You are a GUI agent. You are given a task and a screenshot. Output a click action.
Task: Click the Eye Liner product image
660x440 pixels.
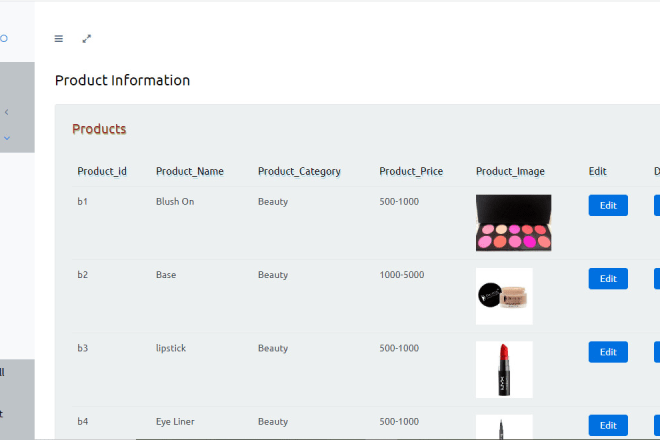(x=504, y=427)
